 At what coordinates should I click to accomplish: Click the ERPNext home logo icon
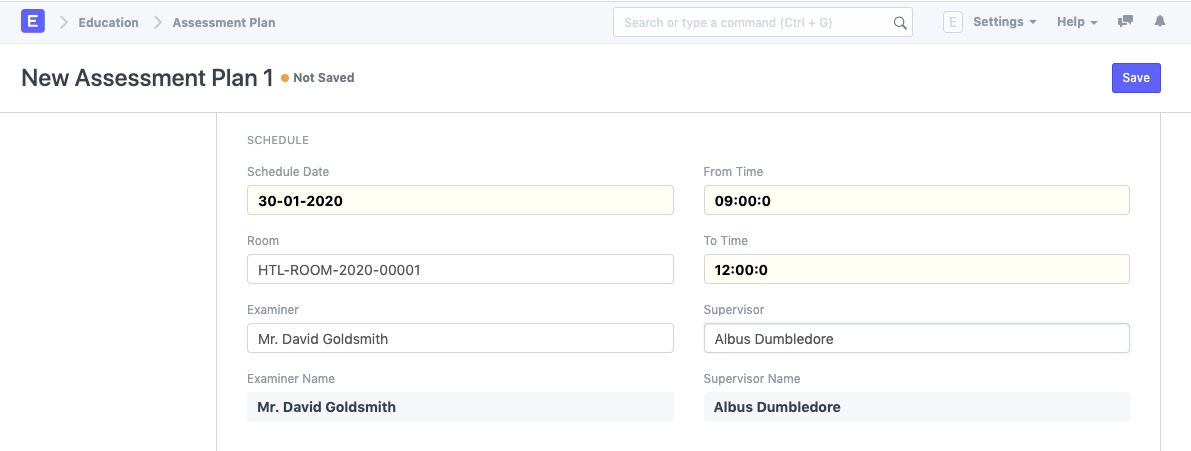[x=33, y=21]
